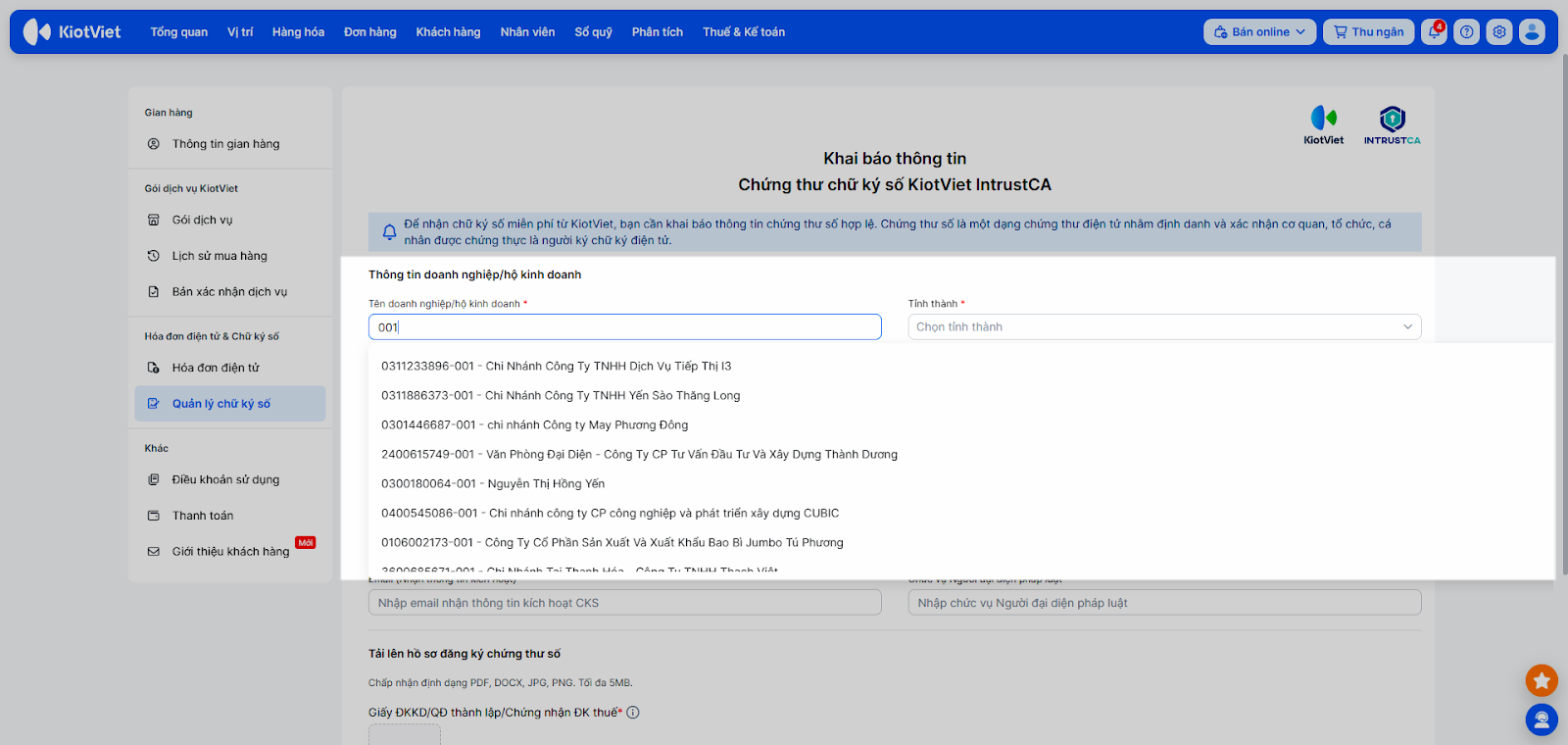
Task: Choose Nguyễn Thị Hồng Yến from suggestions
Action: pyautogui.click(x=492, y=484)
